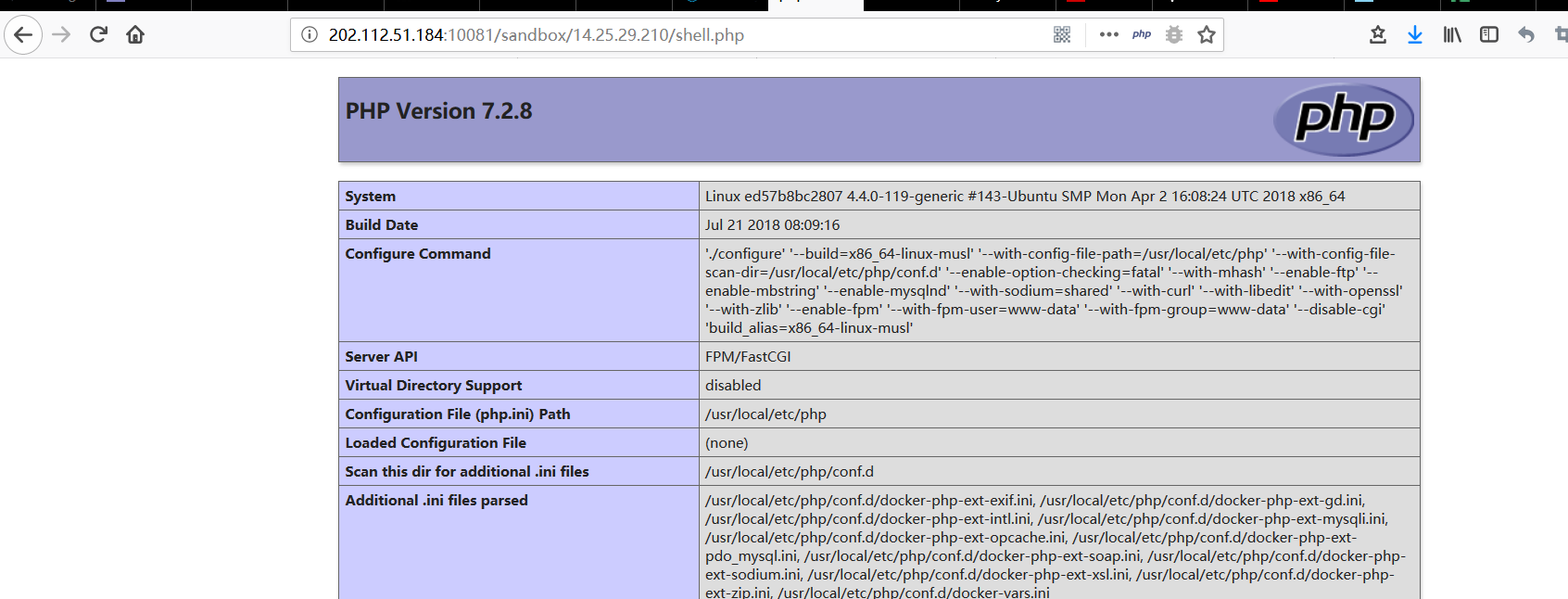Click the '/usr/local/etc/php' path value
The width and height of the screenshot is (1568, 599).
(765, 414)
